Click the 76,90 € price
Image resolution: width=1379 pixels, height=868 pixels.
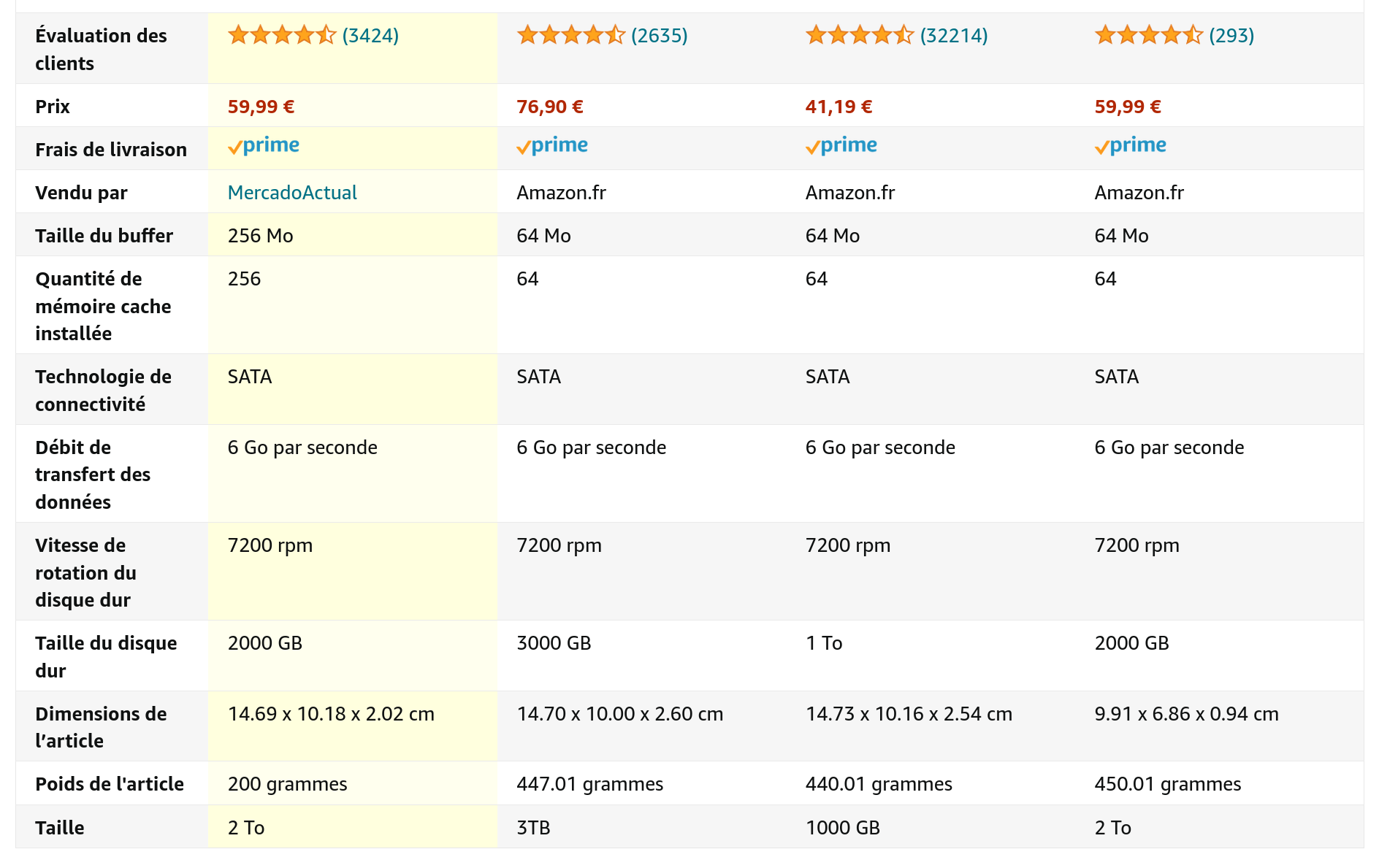pyautogui.click(x=550, y=107)
